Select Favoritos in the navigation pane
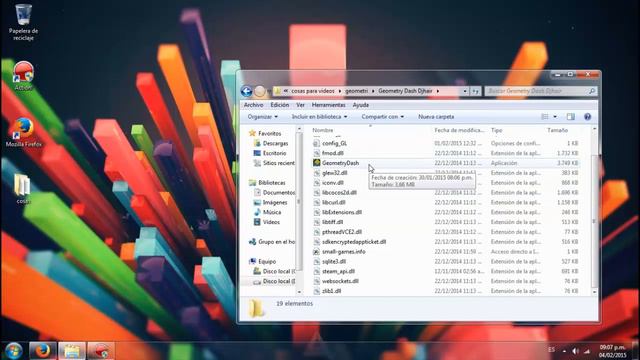Viewport: 640px width, 360px height. click(269, 133)
